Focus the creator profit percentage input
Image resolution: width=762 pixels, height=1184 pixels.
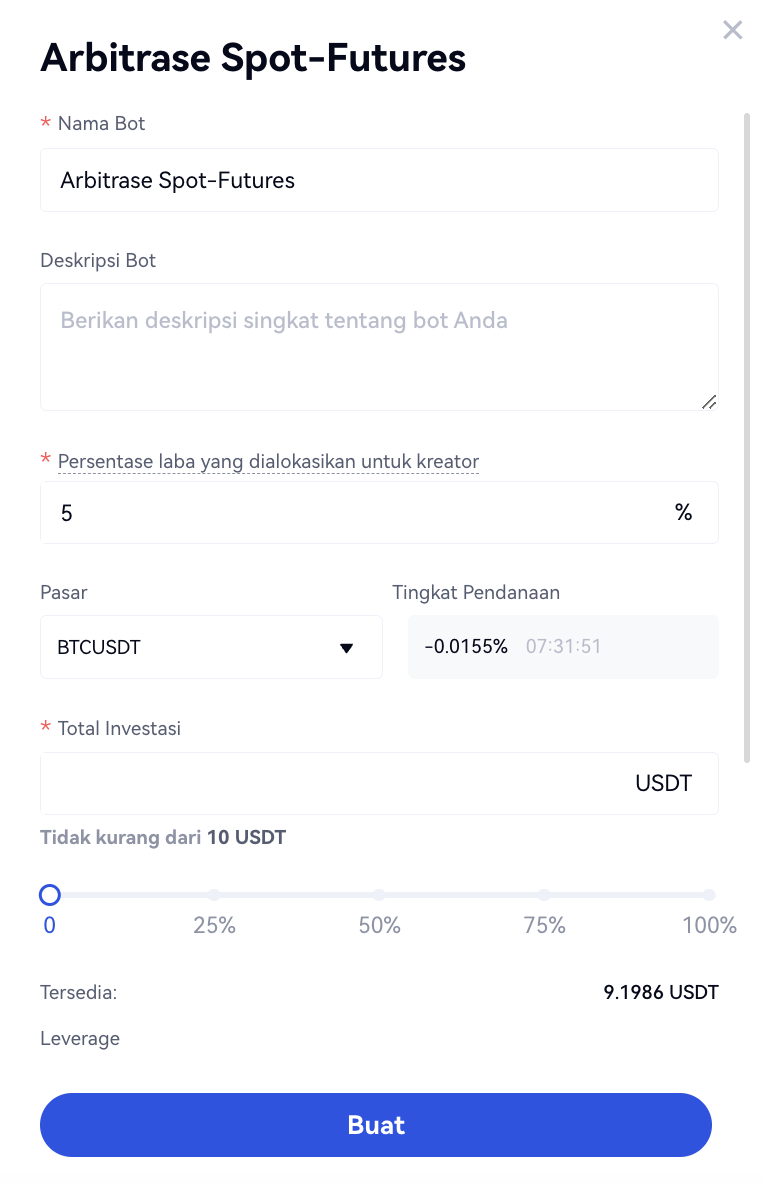[350, 513]
